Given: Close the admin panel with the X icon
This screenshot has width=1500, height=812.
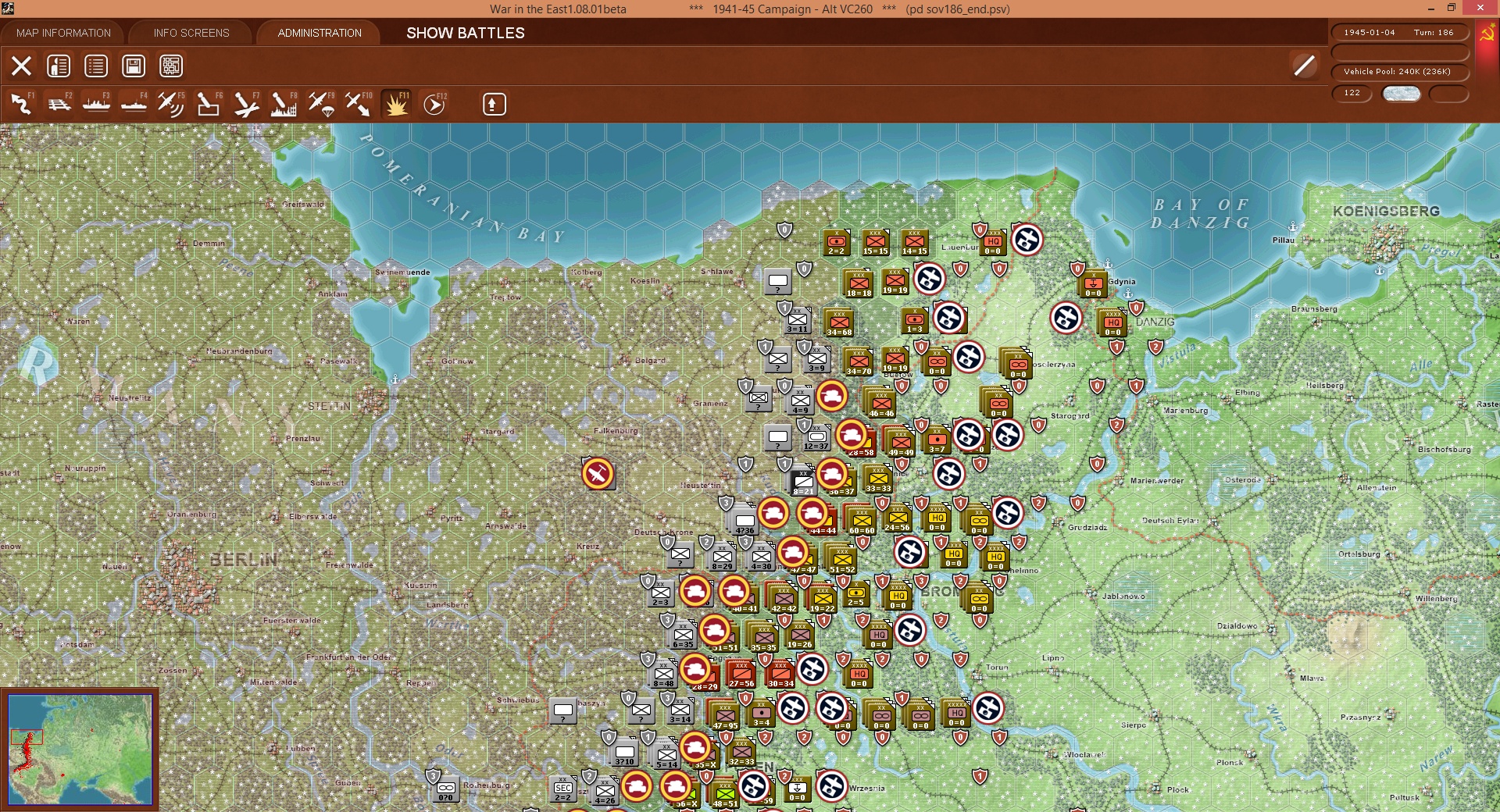Looking at the screenshot, I should pyautogui.click(x=21, y=66).
